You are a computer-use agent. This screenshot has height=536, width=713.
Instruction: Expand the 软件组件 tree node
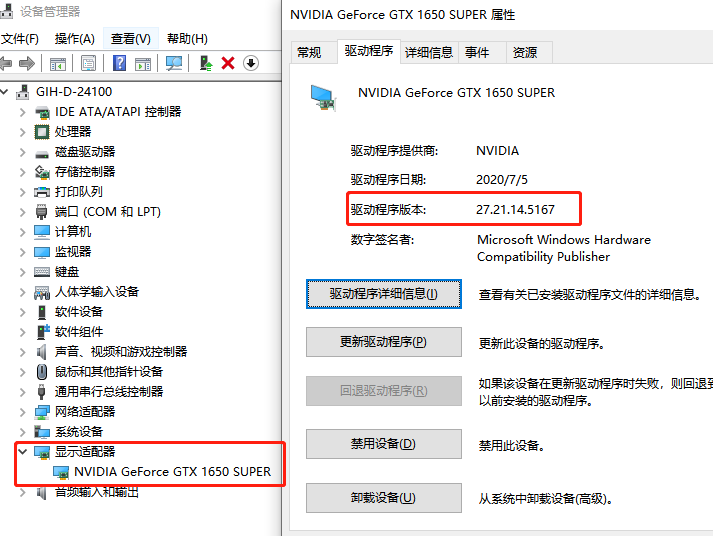click(22, 332)
